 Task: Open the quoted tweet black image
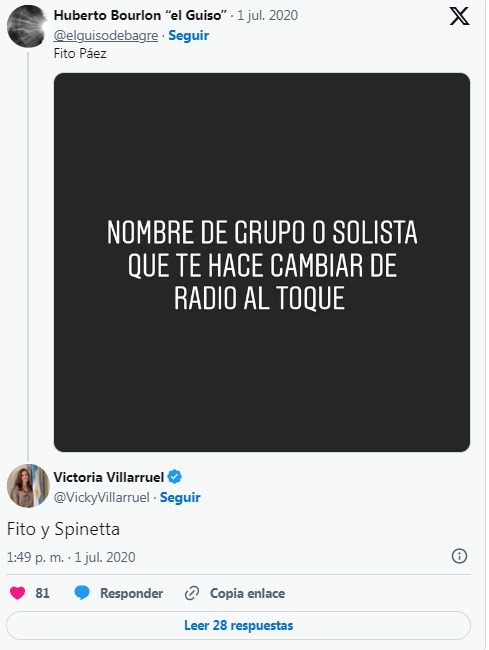262,262
